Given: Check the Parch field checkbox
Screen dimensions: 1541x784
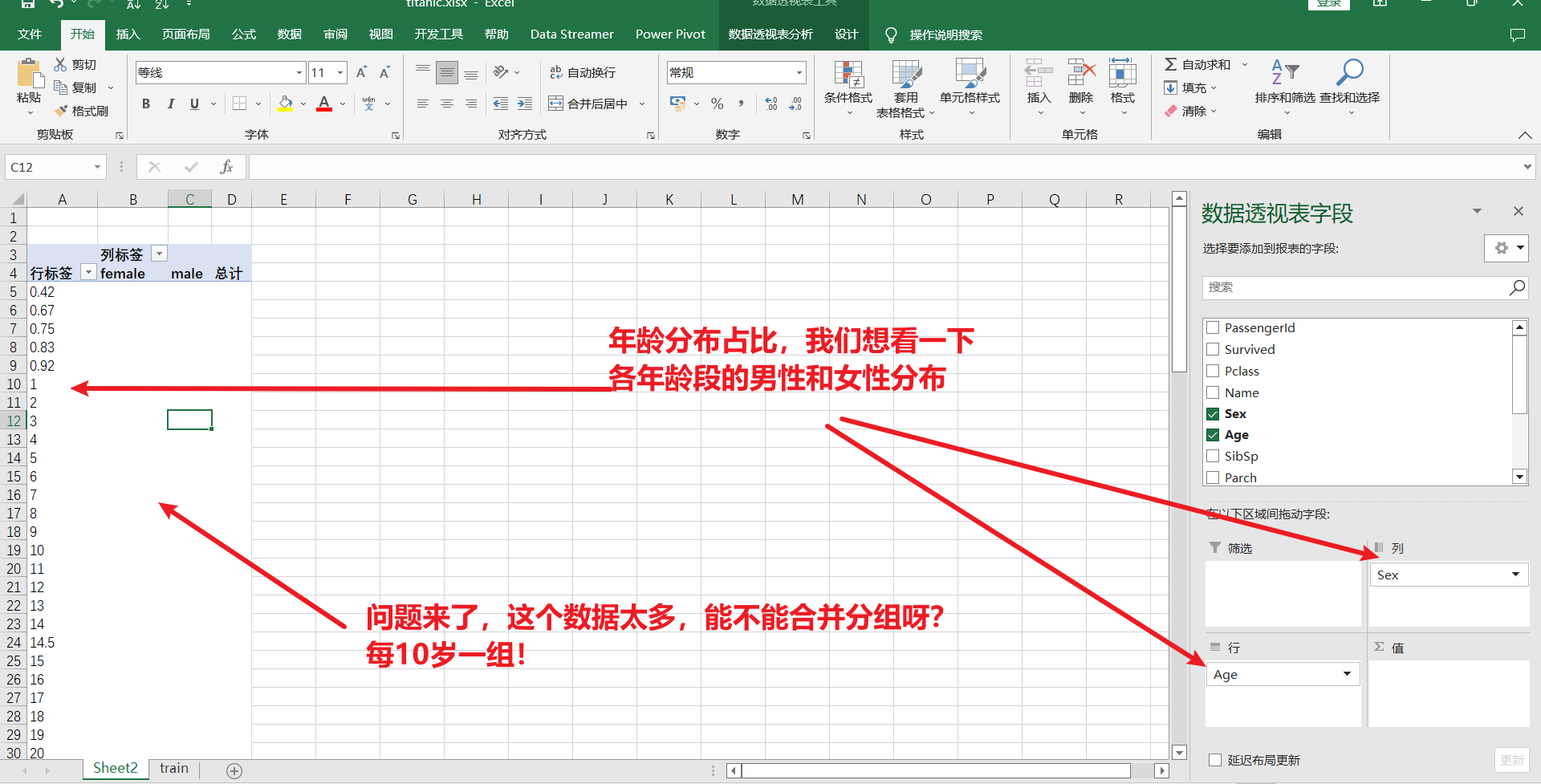Looking at the screenshot, I should coord(1213,477).
